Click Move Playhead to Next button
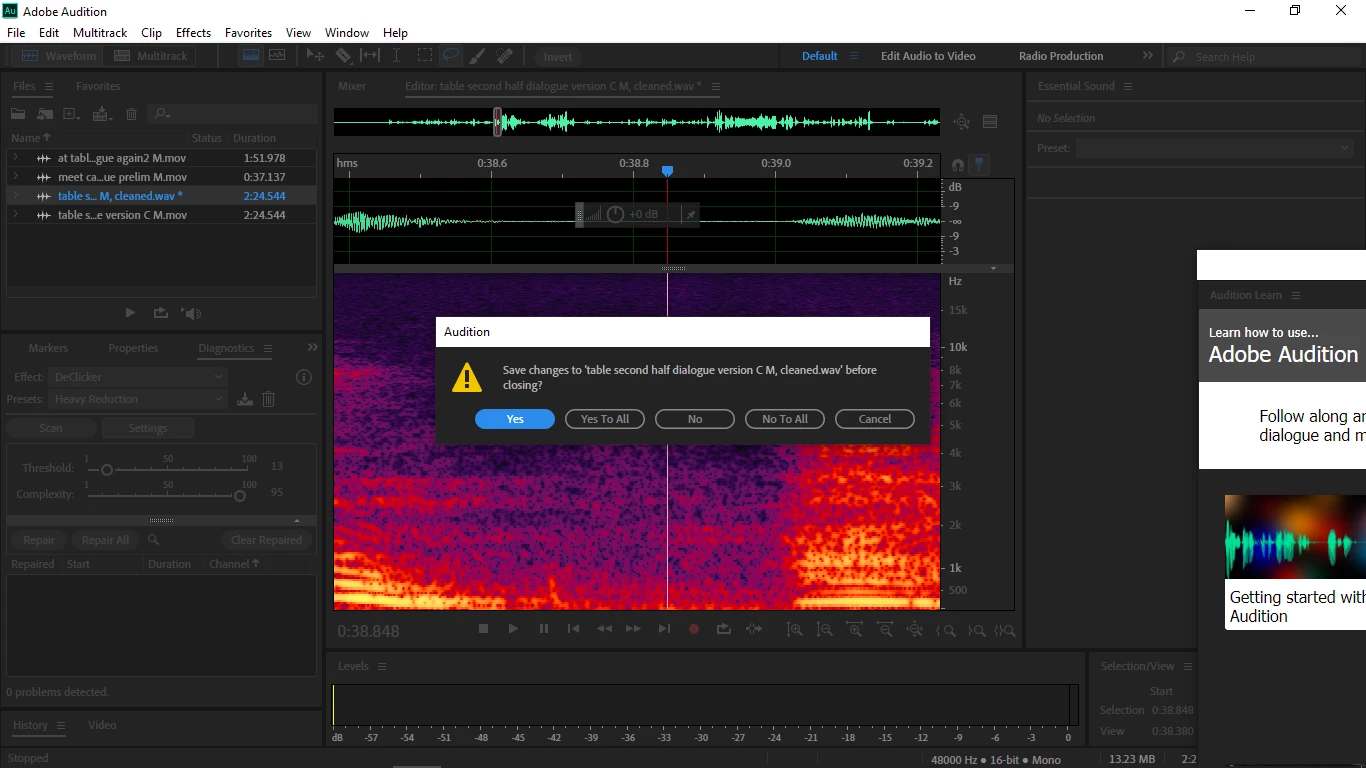Screen dimensions: 1366x768 pyautogui.click(x=664, y=629)
